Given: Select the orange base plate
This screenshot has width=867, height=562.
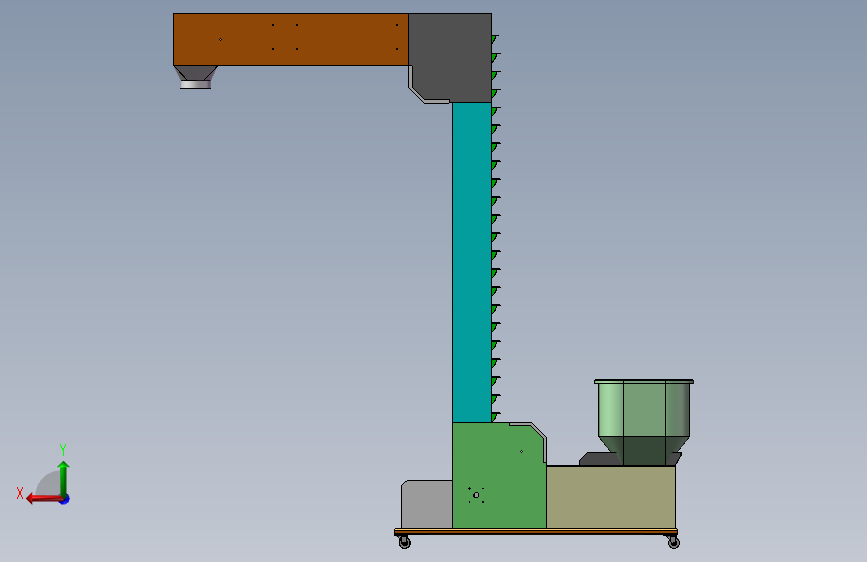Looking at the screenshot, I should coord(536,532).
